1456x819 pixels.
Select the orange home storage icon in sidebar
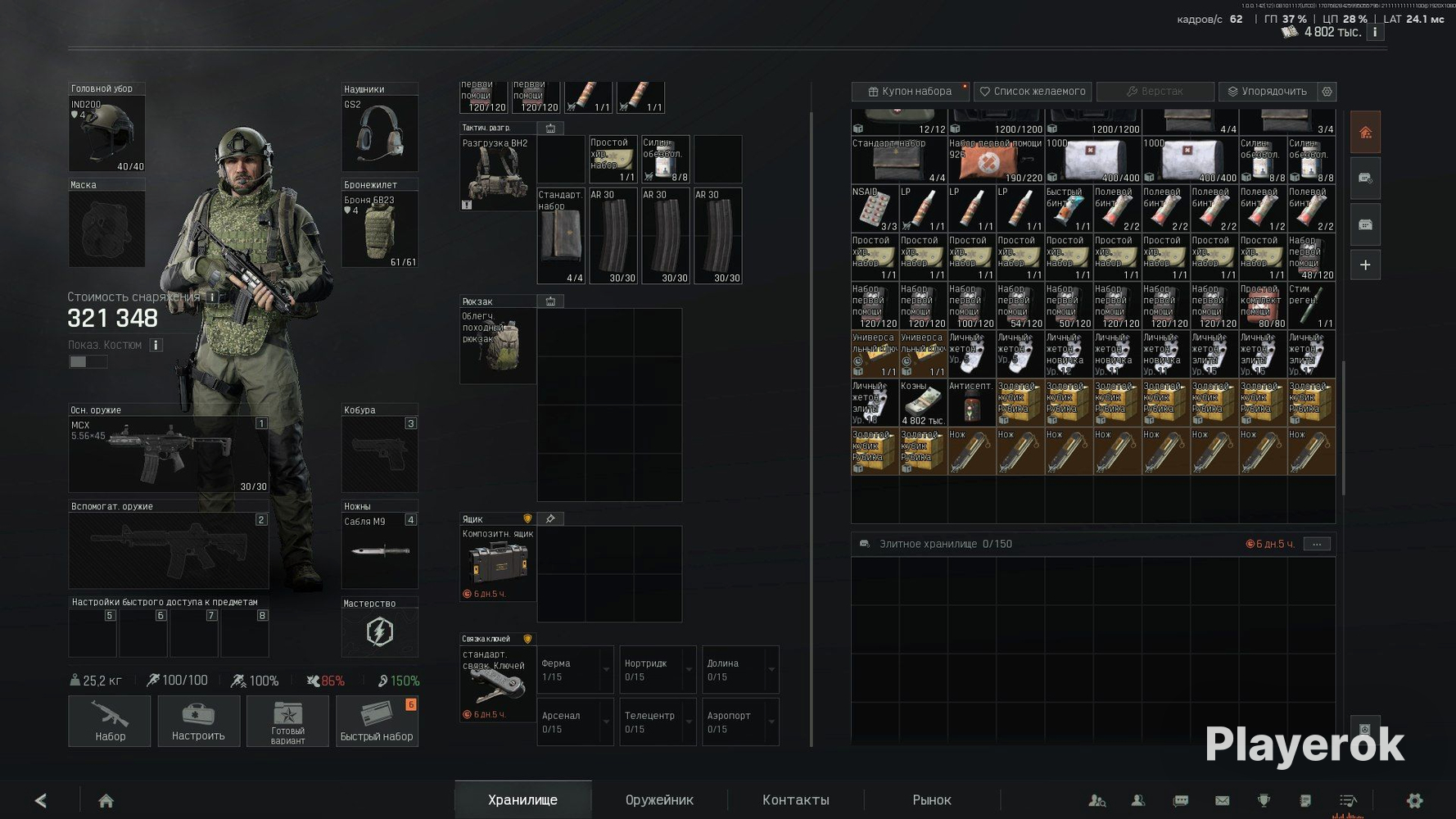point(1365,133)
